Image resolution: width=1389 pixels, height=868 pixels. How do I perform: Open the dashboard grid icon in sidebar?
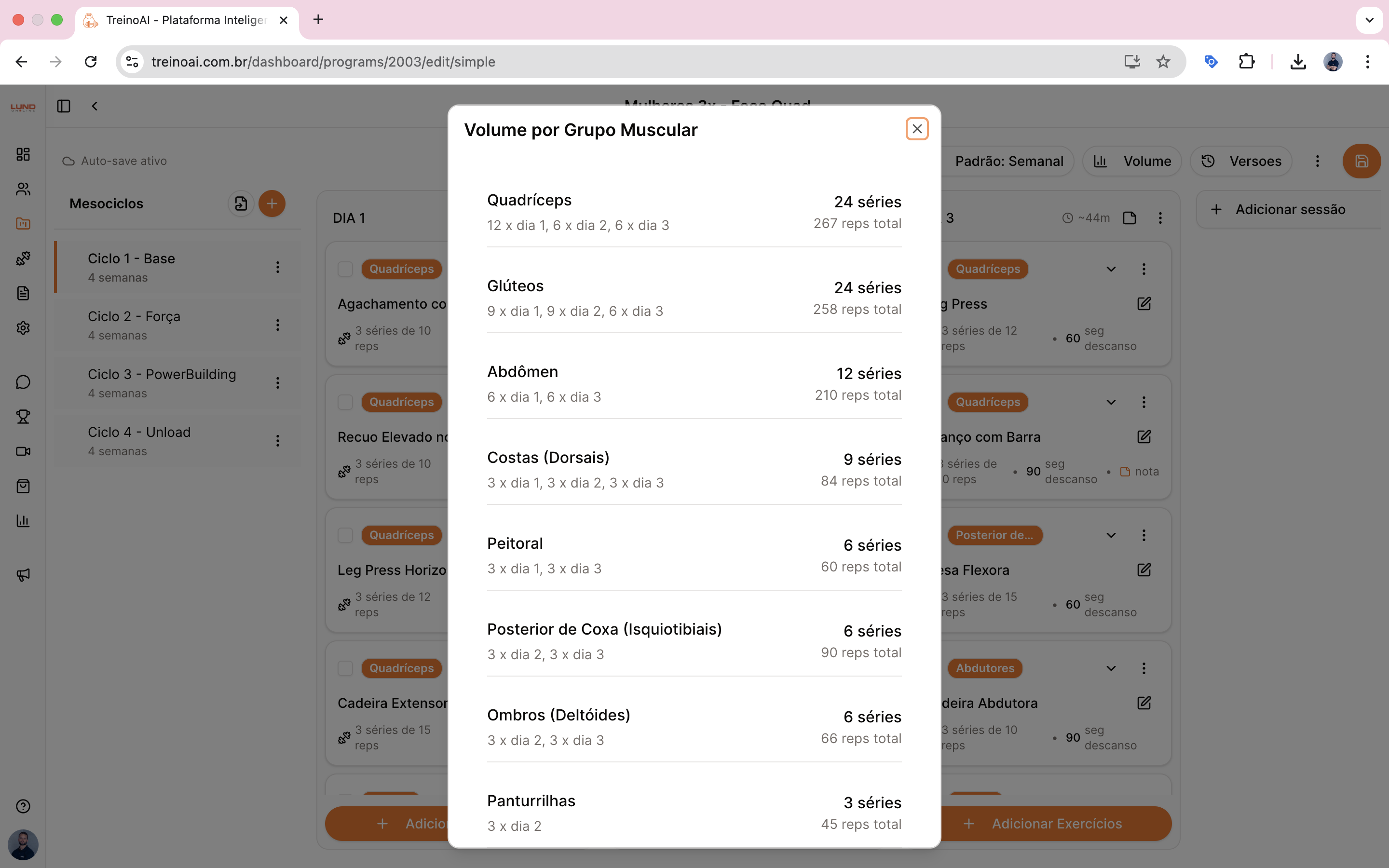click(23, 154)
